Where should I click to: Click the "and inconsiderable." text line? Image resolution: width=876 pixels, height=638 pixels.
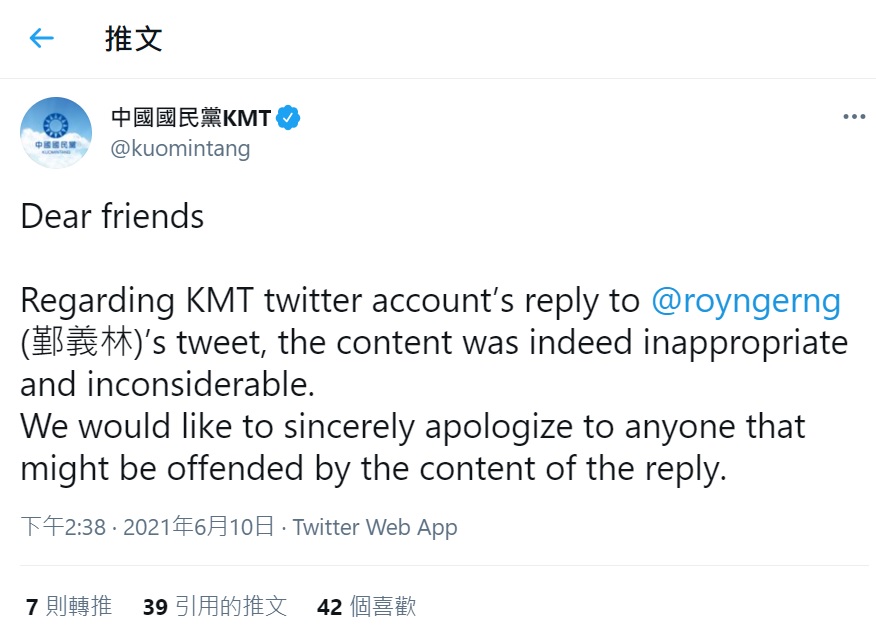pos(168,384)
